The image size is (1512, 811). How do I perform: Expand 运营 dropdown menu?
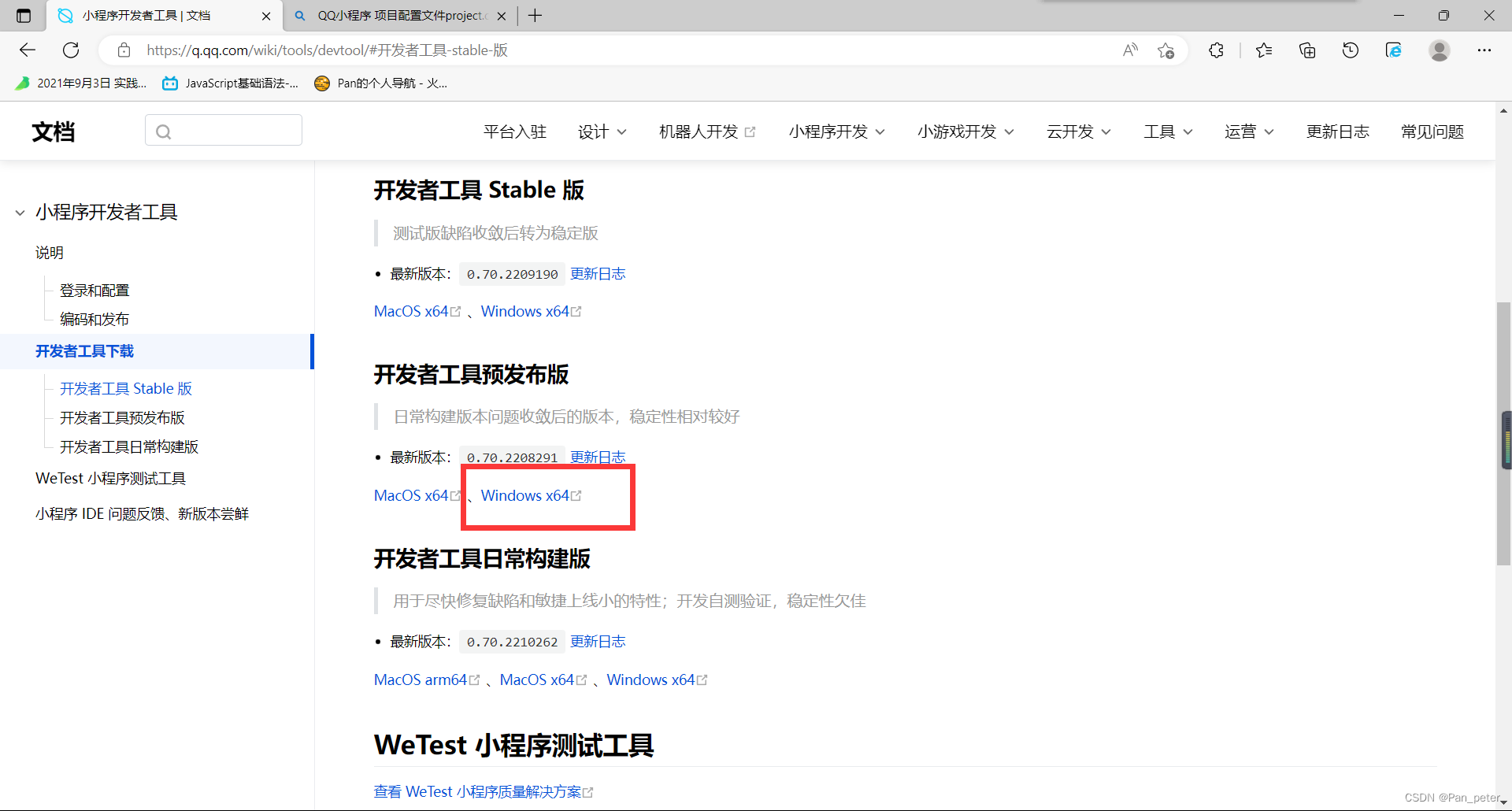1249,131
